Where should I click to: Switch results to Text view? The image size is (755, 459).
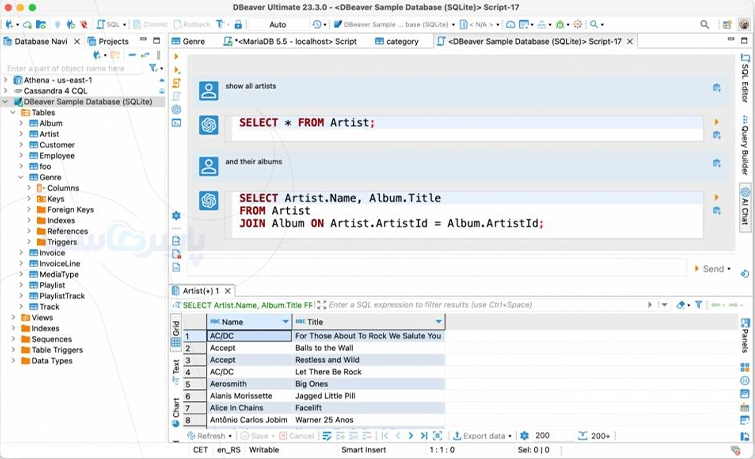(176, 371)
